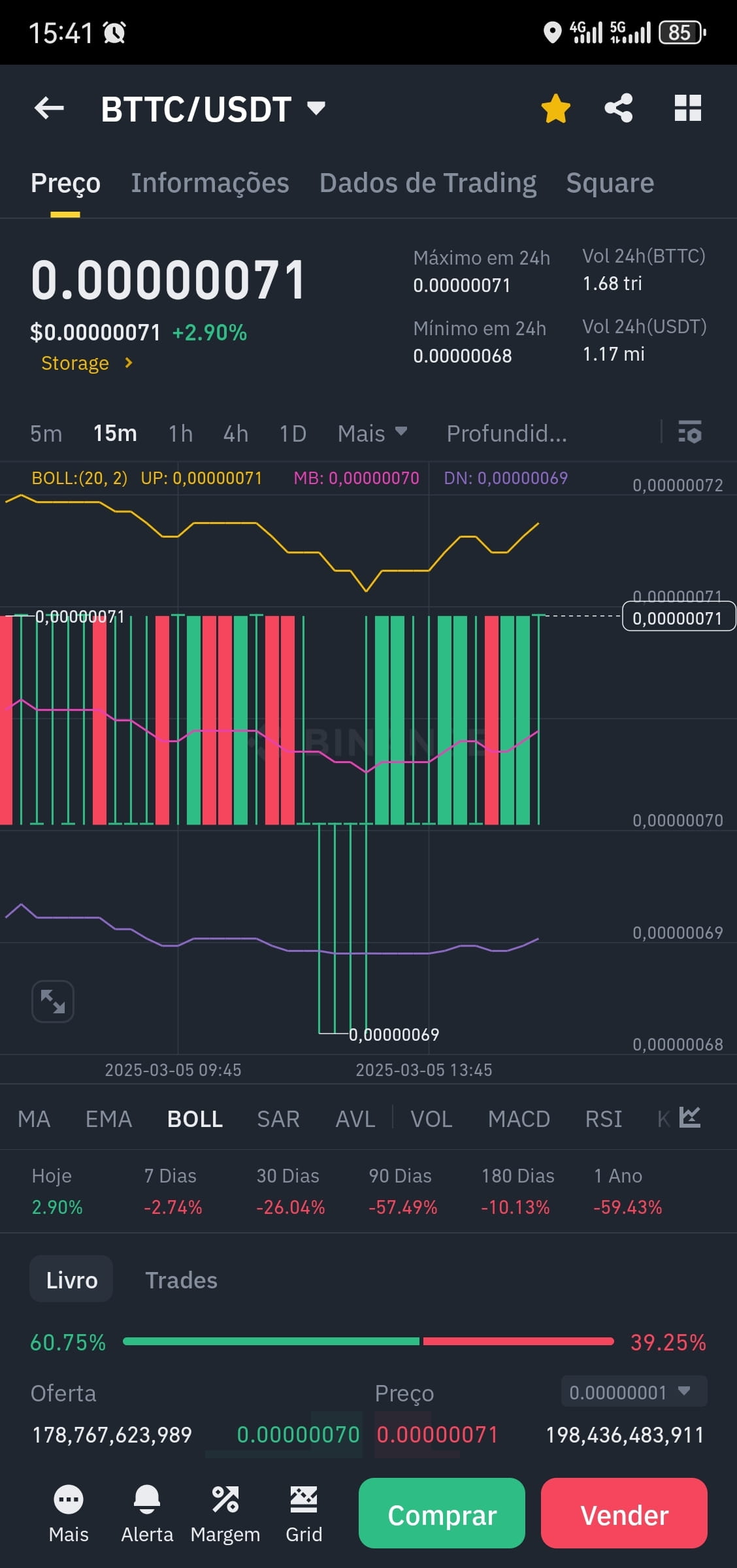Toggle the BOLL indicator
Image resolution: width=737 pixels, height=1568 pixels.
(x=195, y=1119)
